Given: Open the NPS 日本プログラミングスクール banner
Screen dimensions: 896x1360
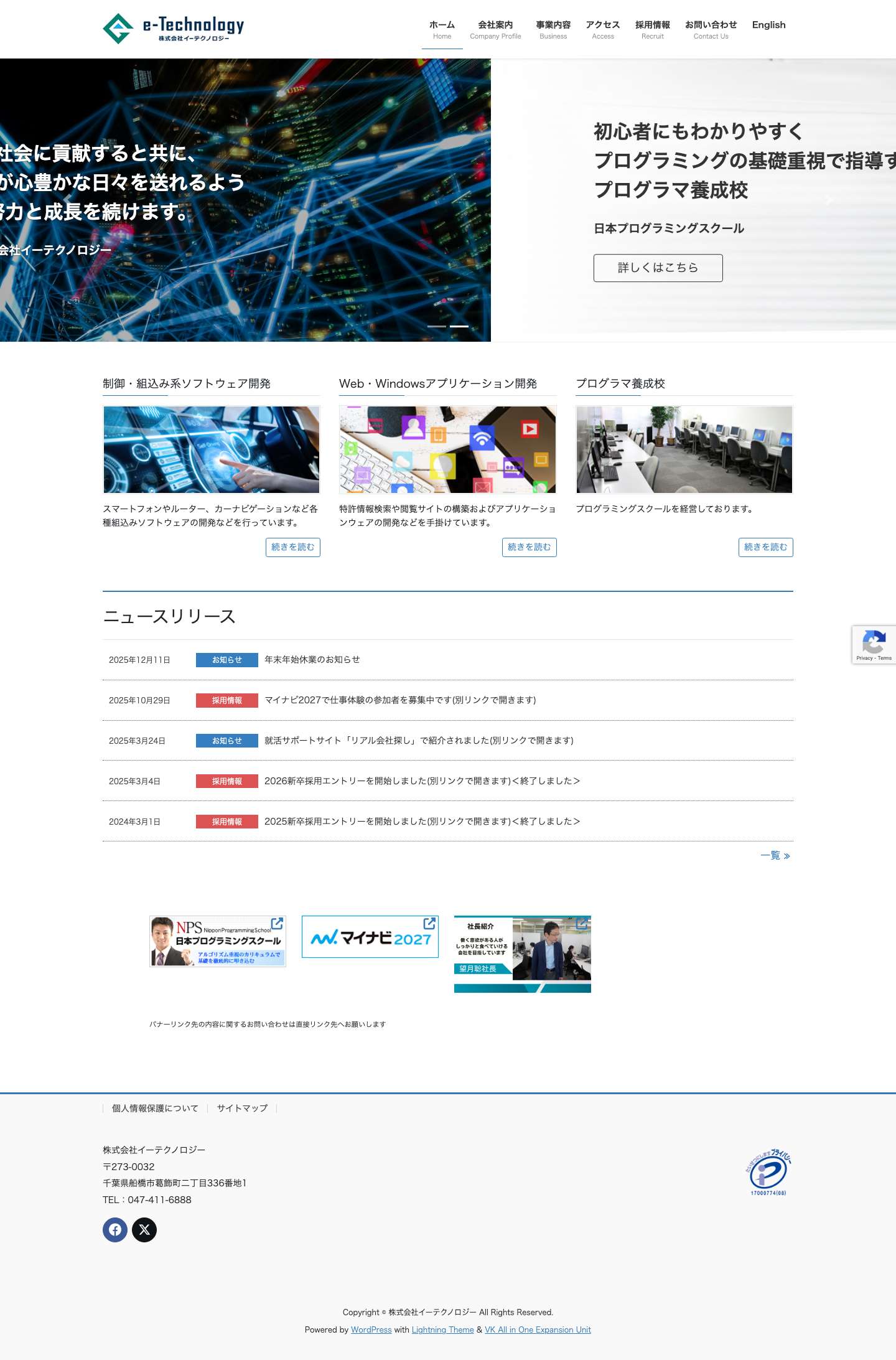Looking at the screenshot, I should (x=218, y=941).
